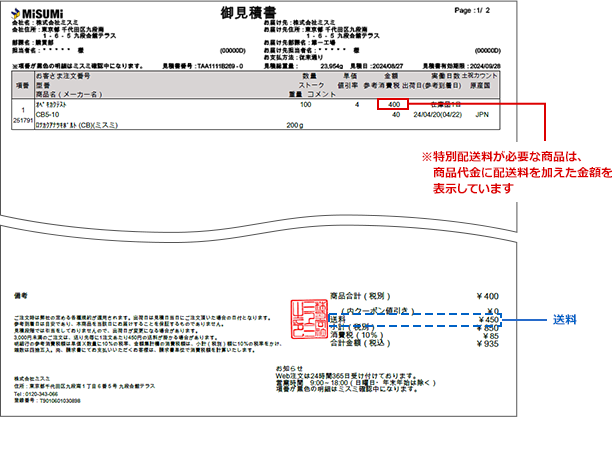Select the quote expiry date '2024/09/28'
The height and width of the screenshot is (467, 612).
tap(485, 66)
